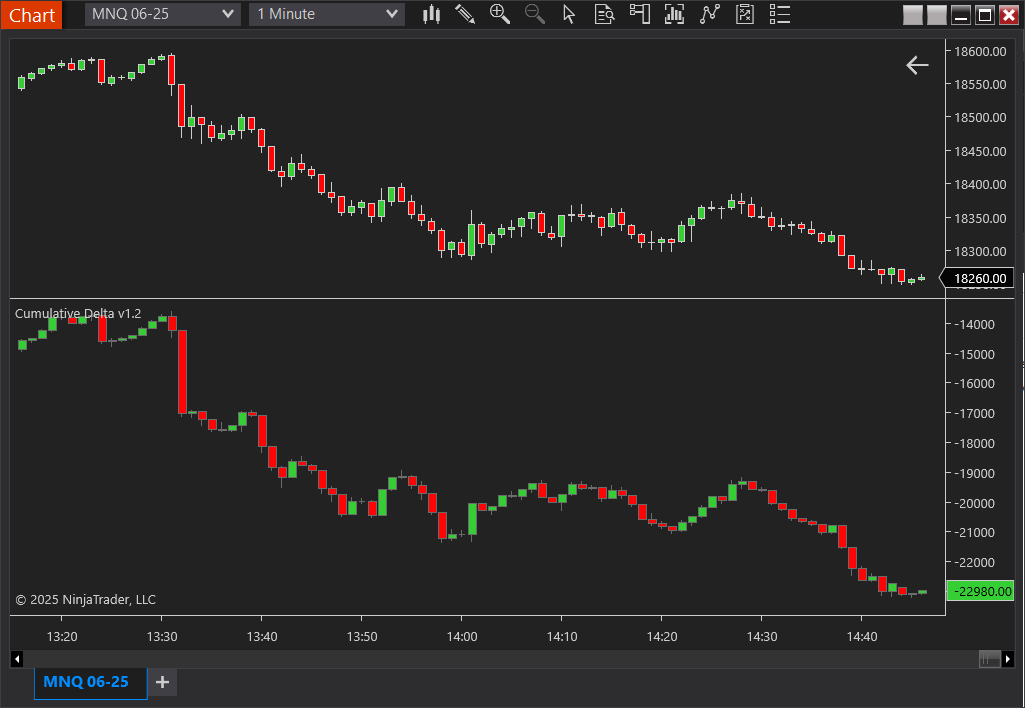Open the strategies icon
1025x708 pixels.
(710, 14)
